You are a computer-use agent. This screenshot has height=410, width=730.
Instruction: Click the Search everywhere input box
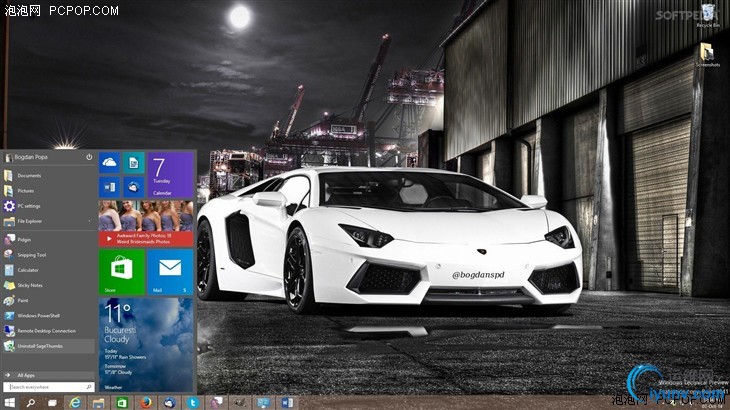pos(45,386)
